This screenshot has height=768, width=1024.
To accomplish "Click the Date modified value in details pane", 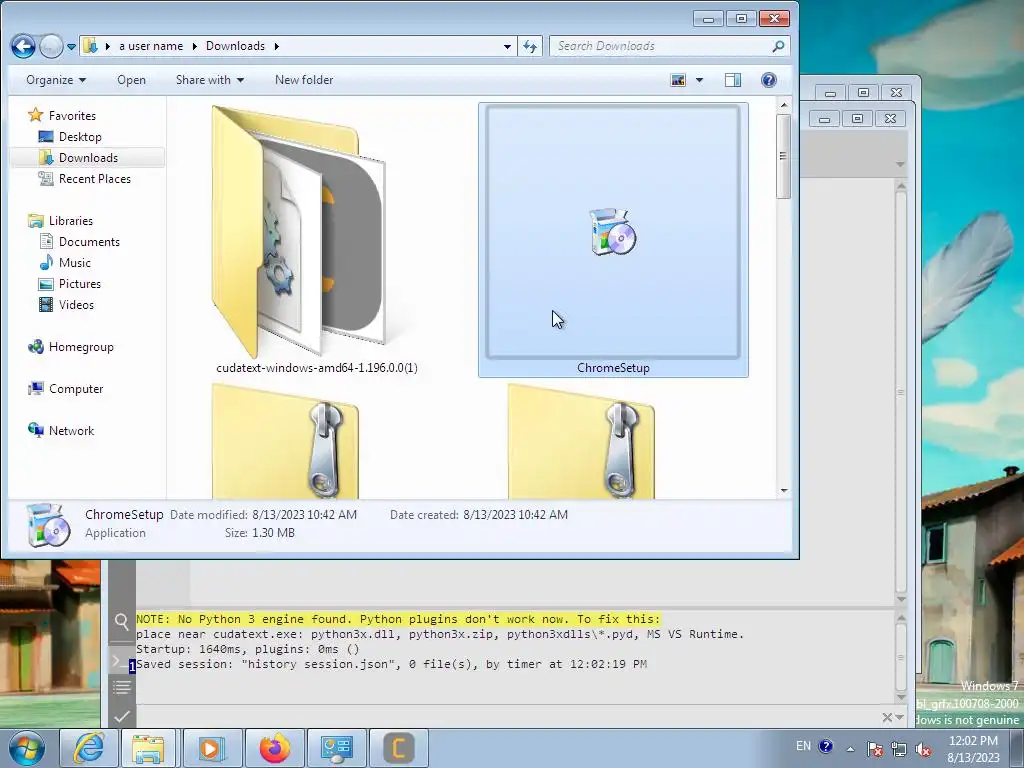I will pos(304,515).
